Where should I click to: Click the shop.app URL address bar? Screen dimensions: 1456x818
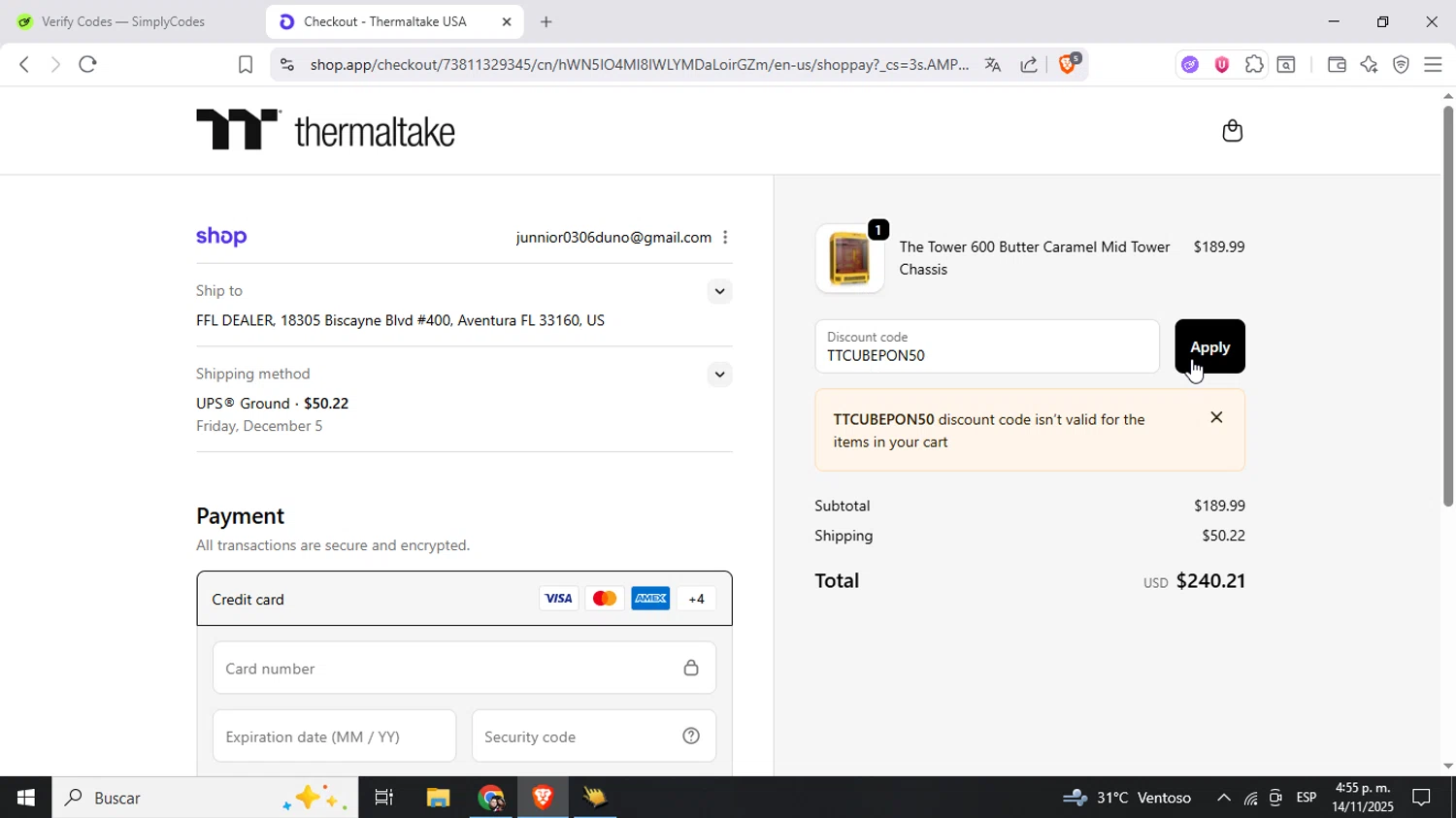(x=639, y=65)
